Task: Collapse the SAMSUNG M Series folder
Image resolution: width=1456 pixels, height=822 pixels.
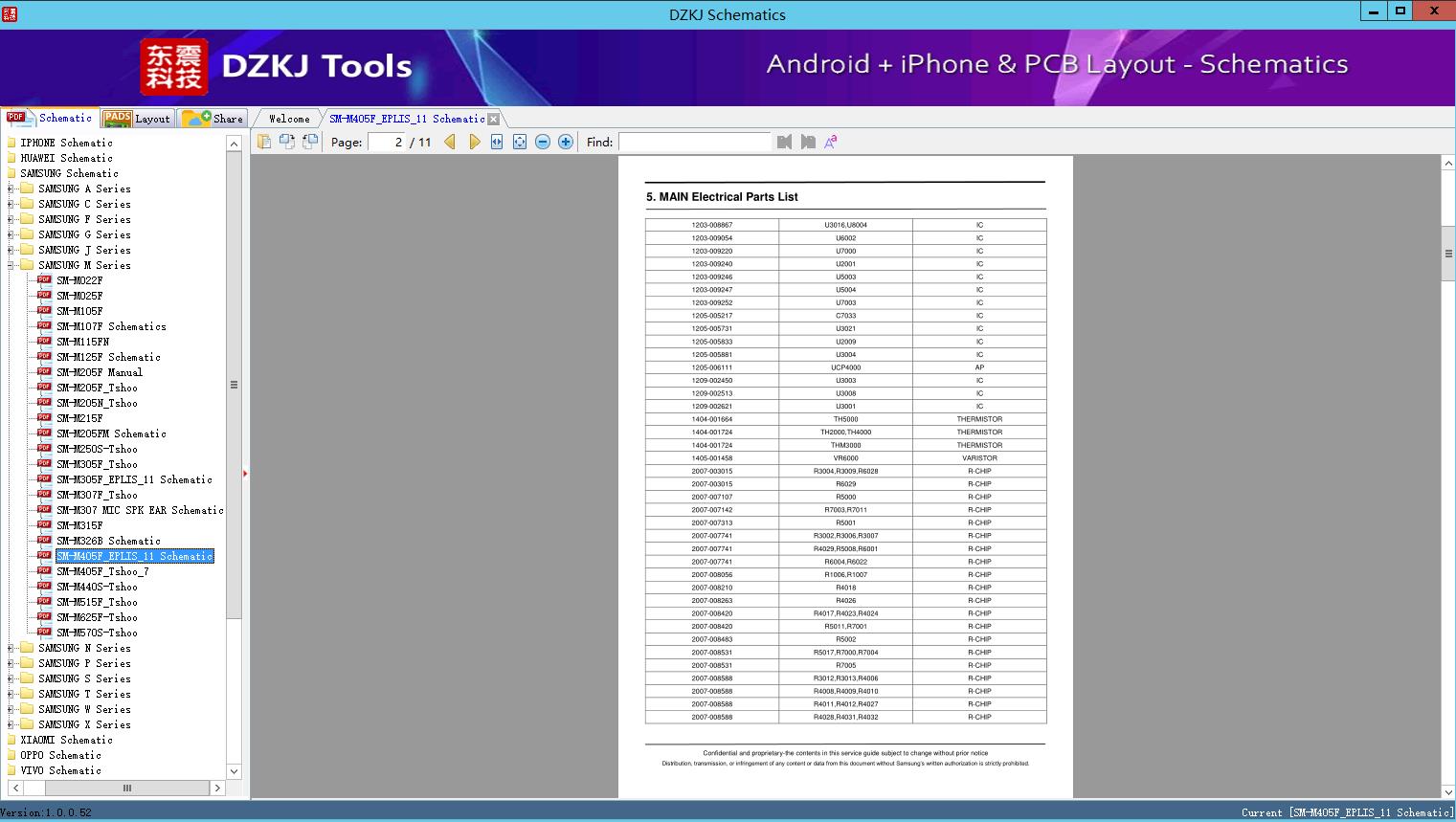Action: point(11,265)
